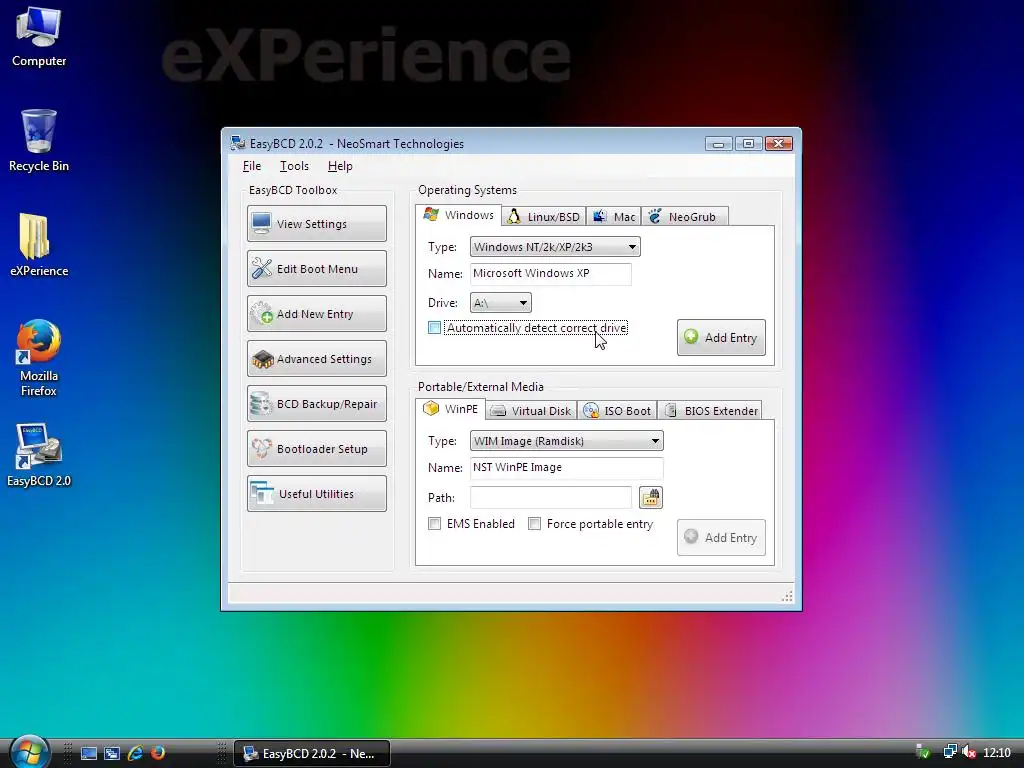Click Switch Between Windows quick launch icon

(112, 753)
